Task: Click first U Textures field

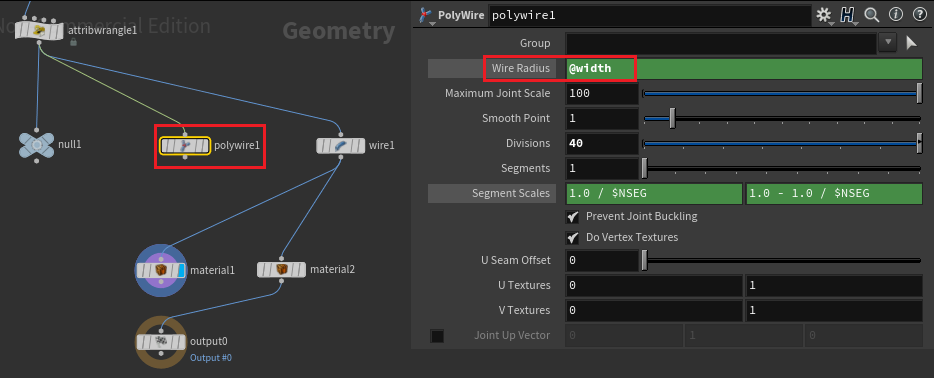Action: (654, 285)
